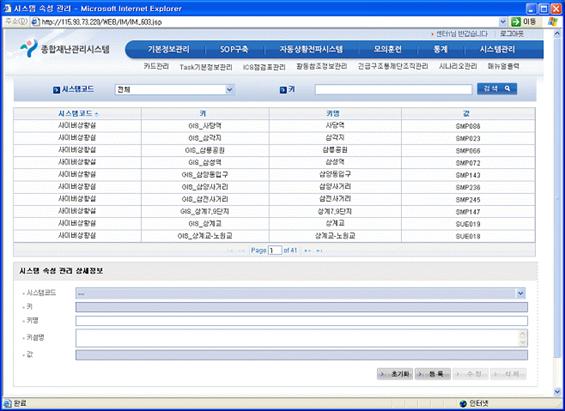Click the greyed-out 삭제 delete button
The width and height of the screenshot is (565, 411).
point(508,374)
